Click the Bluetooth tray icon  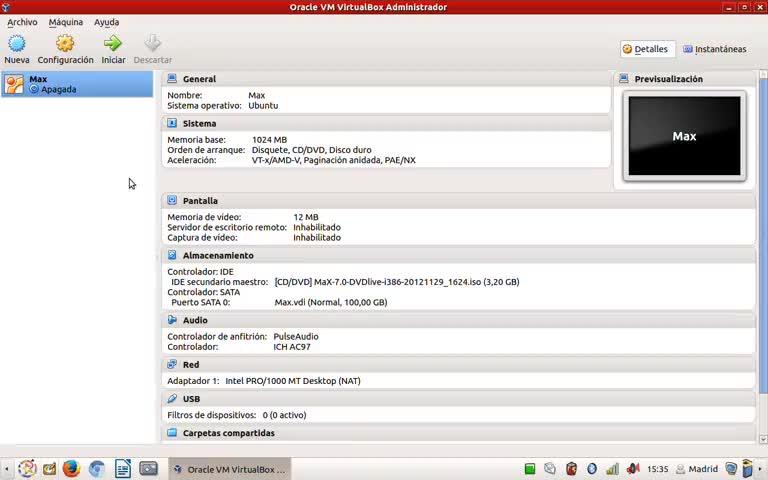tap(591, 468)
